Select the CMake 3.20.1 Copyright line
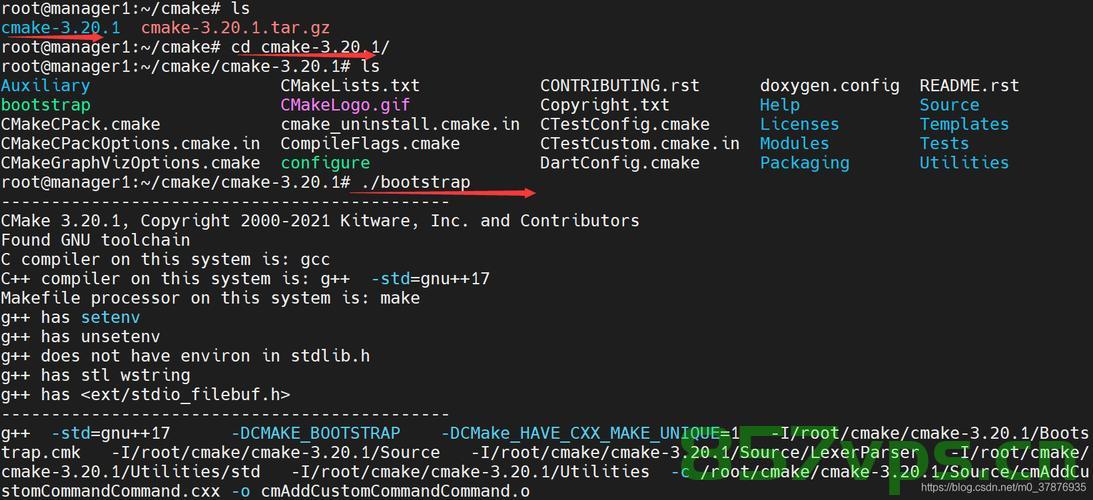1093x500 pixels. (x=320, y=221)
